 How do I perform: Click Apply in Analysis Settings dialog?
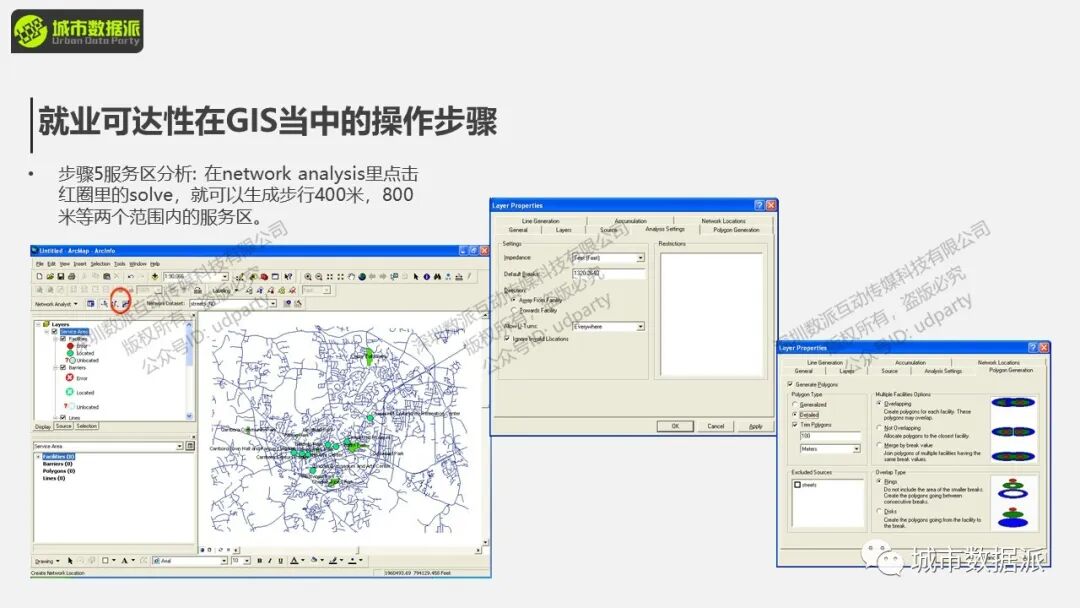coord(755,426)
